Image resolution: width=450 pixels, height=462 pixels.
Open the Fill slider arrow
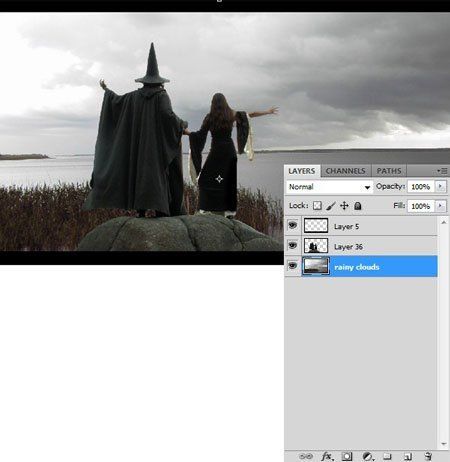pyautogui.click(x=440, y=206)
